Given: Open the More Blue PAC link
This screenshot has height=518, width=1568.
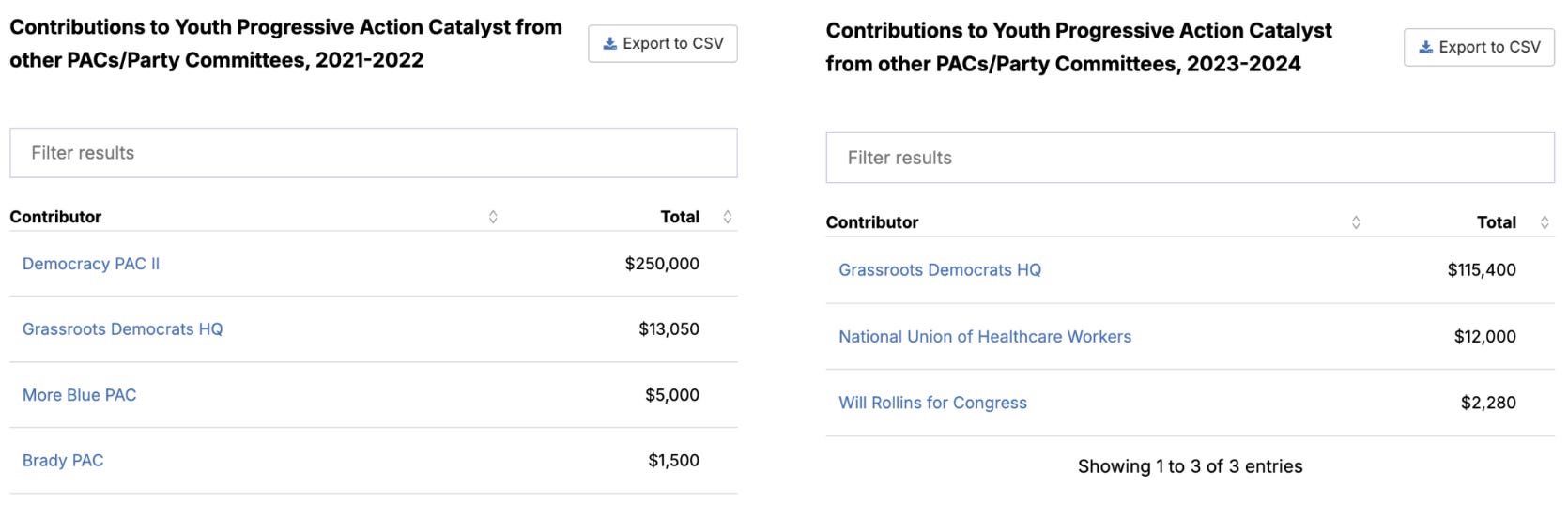Looking at the screenshot, I should tap(80, 395).
